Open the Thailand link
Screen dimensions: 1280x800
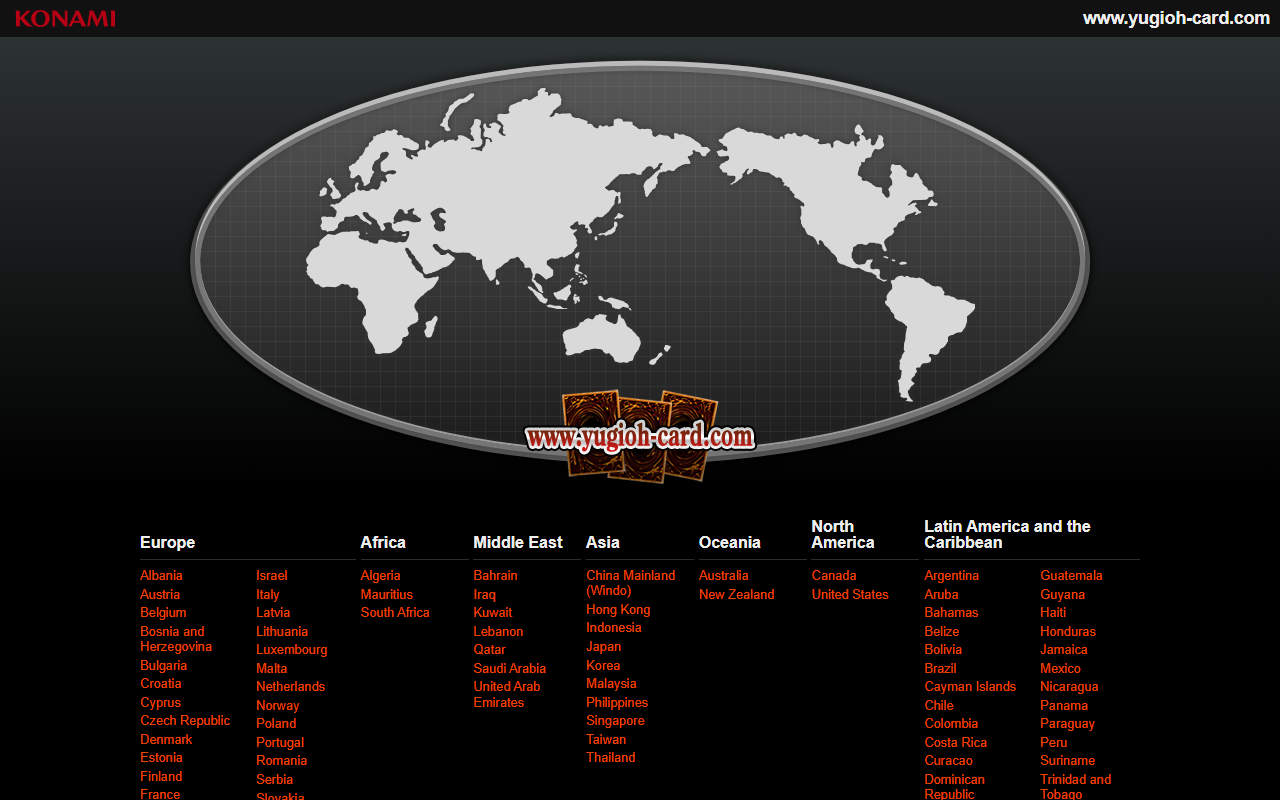[611, 757]
